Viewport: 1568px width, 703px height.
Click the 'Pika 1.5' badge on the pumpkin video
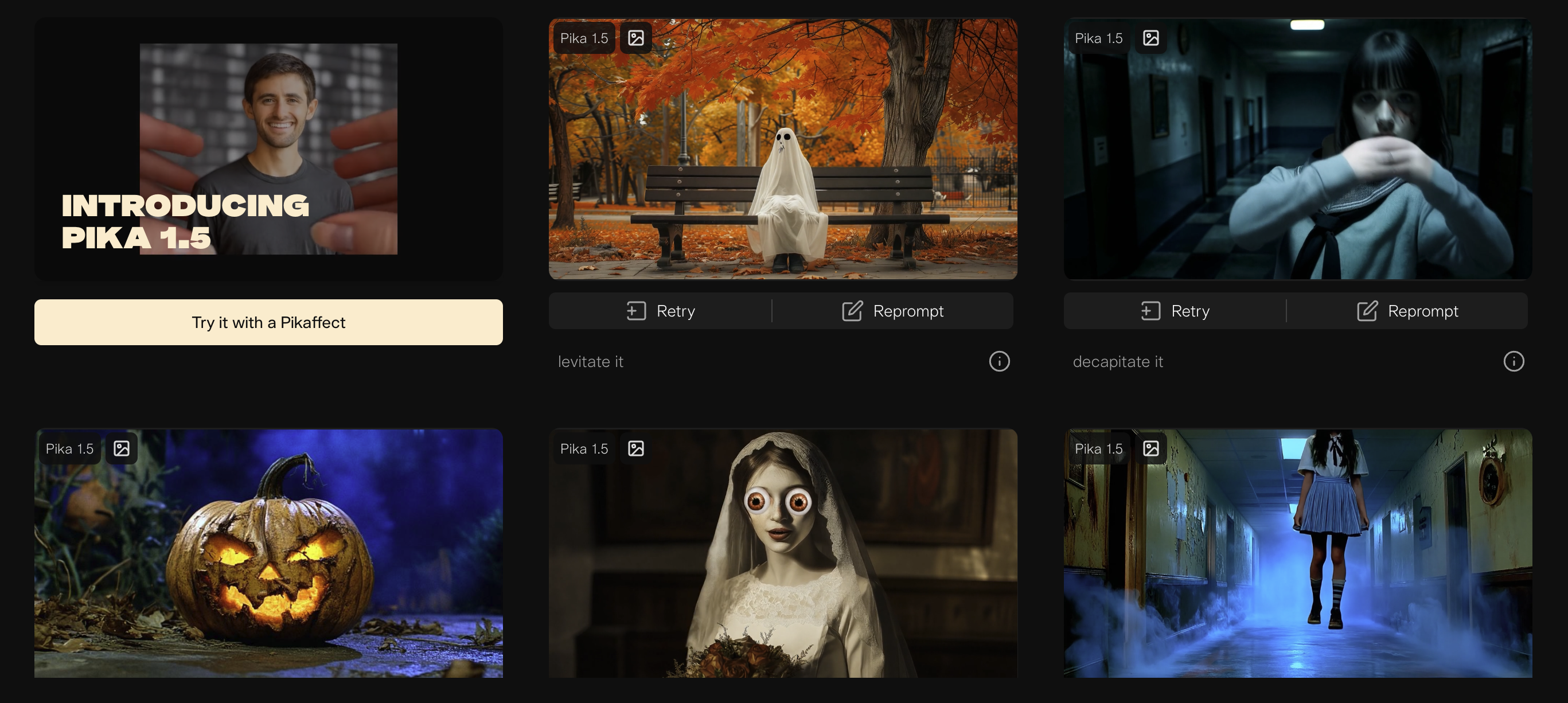tap(69, 448)
